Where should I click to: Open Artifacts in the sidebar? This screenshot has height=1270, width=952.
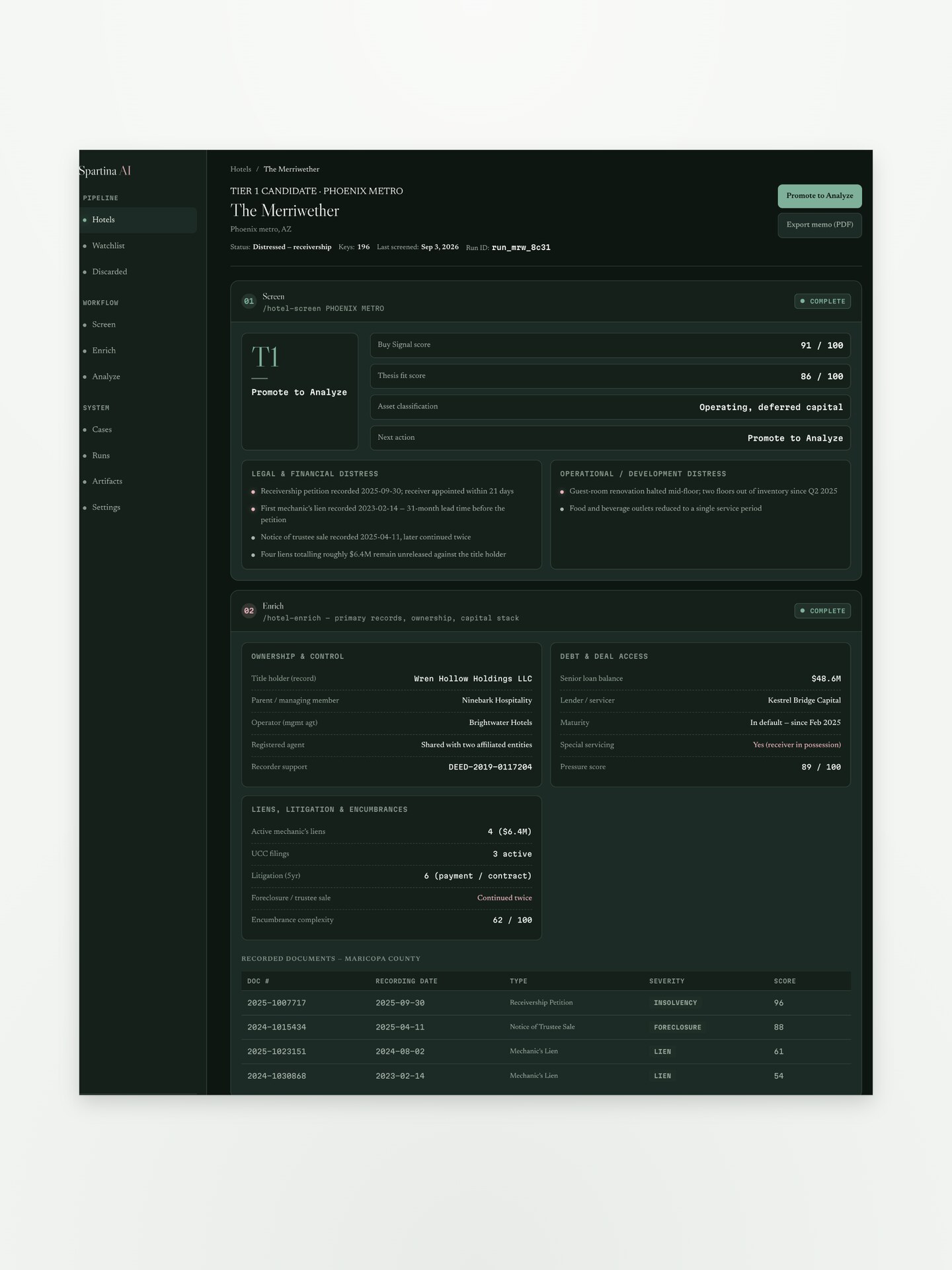click(138, 482)
